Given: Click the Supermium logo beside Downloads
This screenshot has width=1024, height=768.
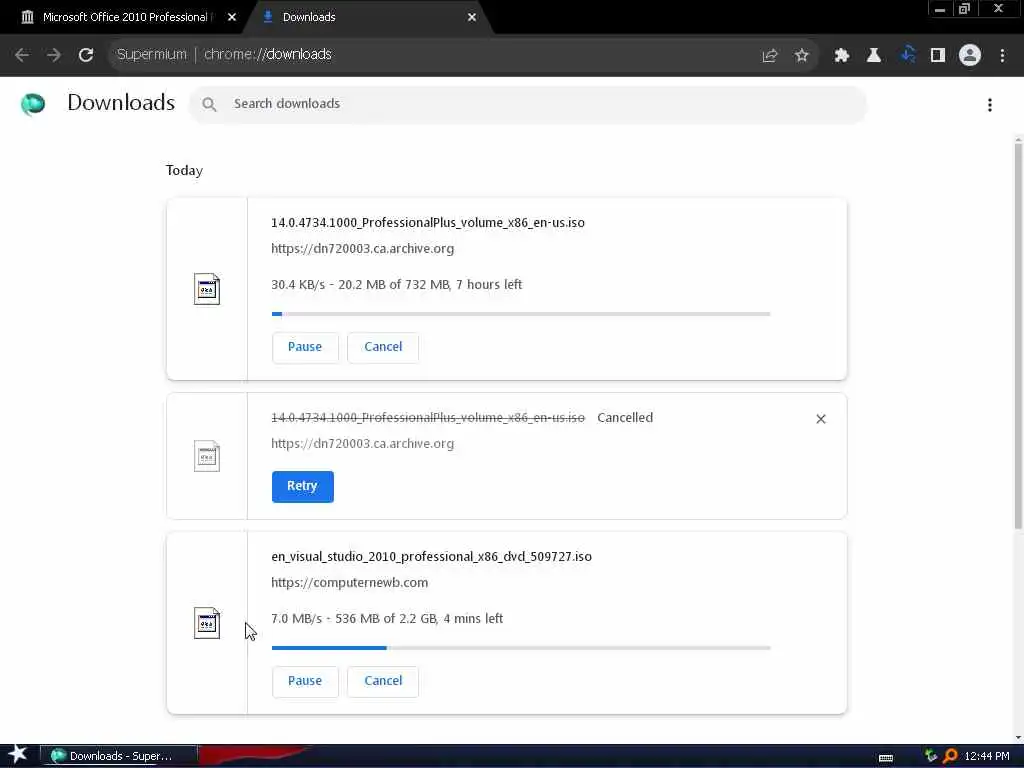Looking at the screenshot, I should pyautogui.click(x=33, y=104).
